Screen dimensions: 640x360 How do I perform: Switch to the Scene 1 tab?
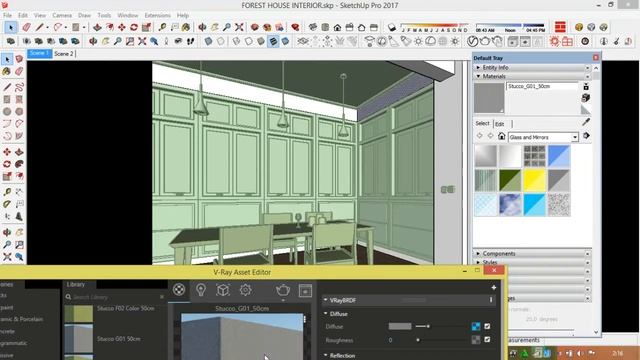[40, 53]
